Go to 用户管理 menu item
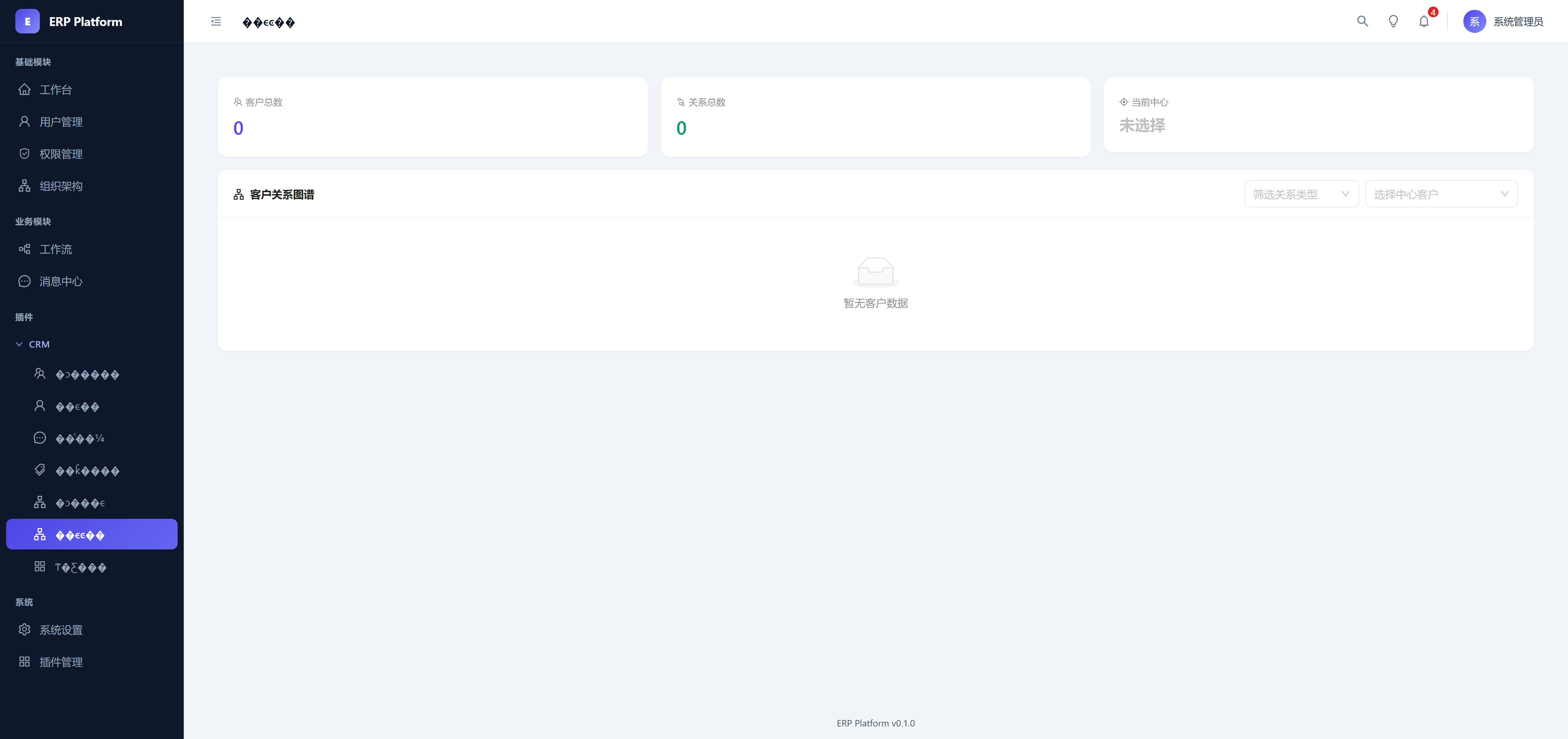The image size is (1568, 739). (x=61, y=122)
